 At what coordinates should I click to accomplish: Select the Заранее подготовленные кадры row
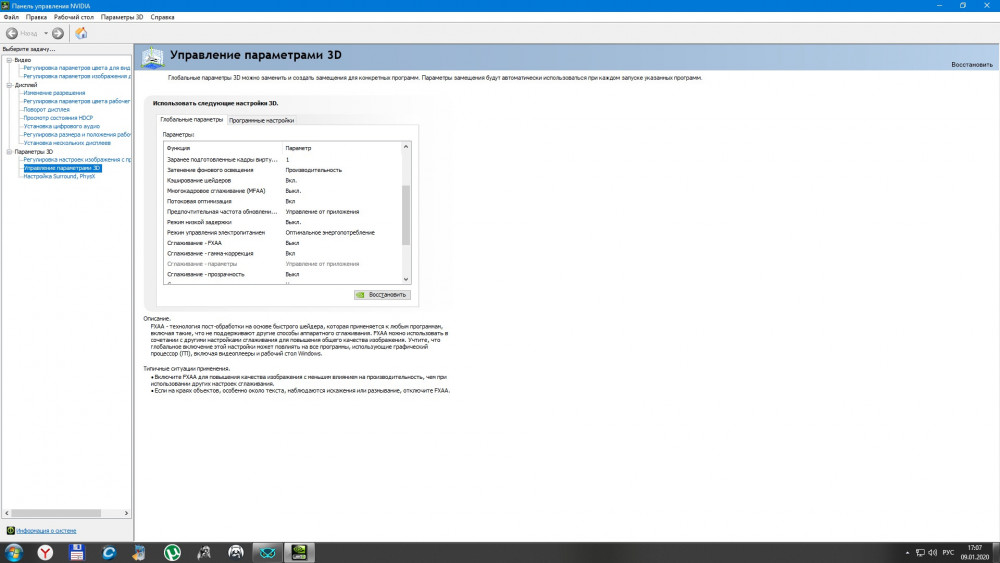[283, 159]
